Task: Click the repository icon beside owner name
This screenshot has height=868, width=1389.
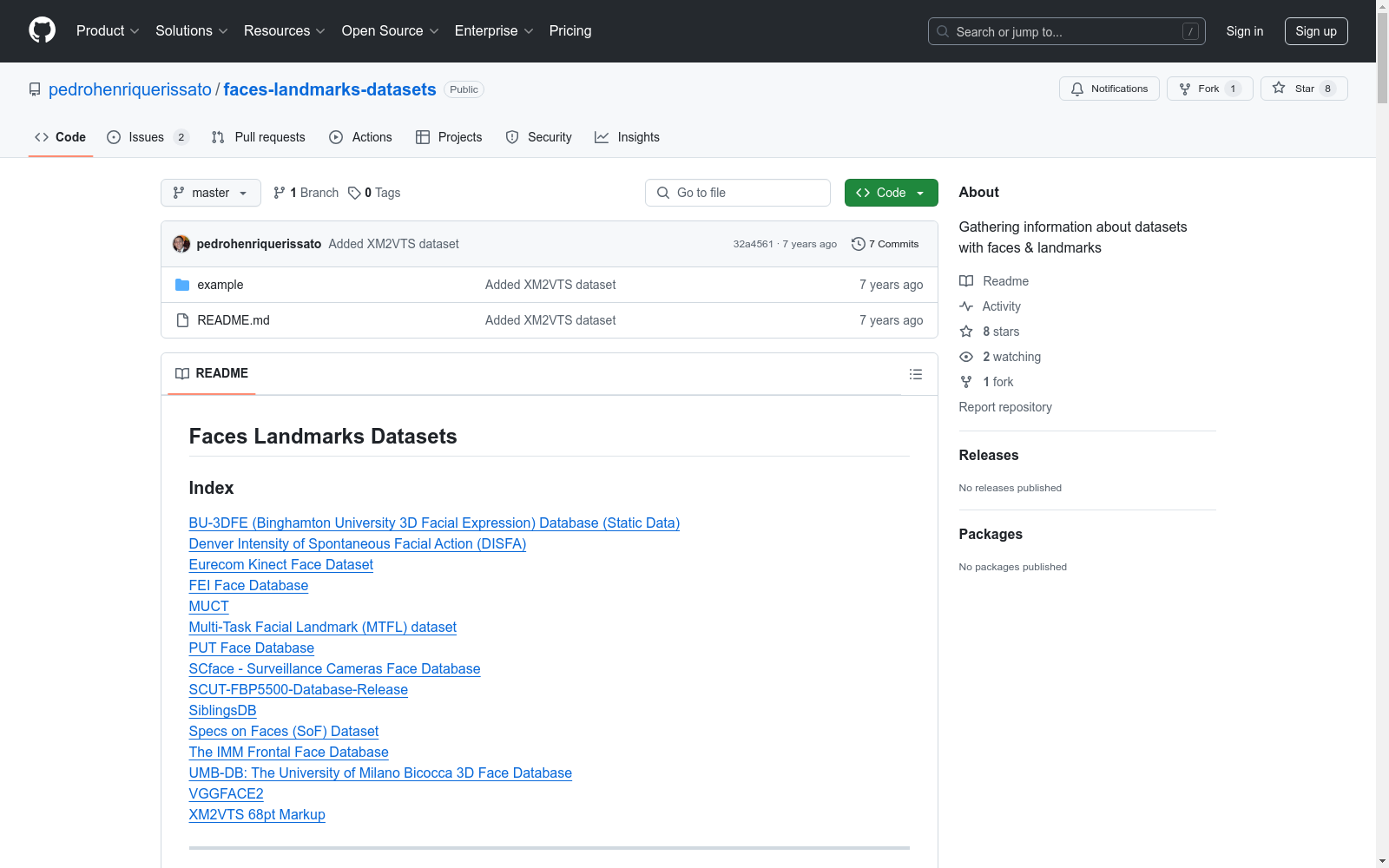Action: [x=35, y=89]
